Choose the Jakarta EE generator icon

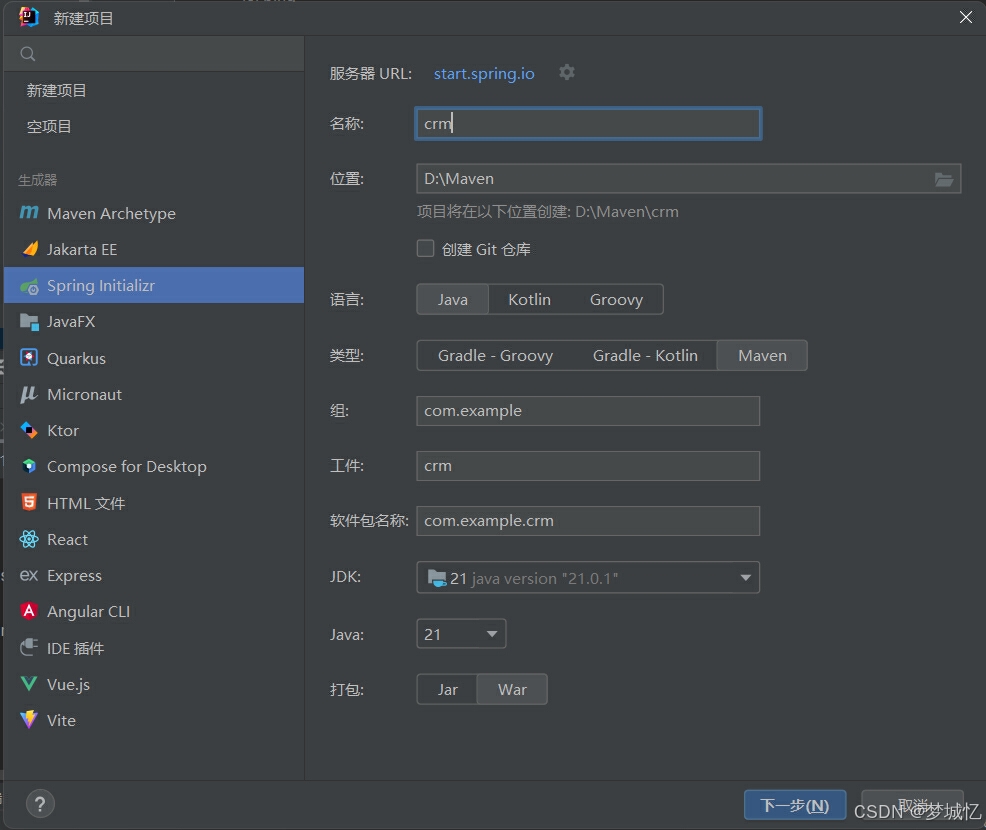pos(29,249)
